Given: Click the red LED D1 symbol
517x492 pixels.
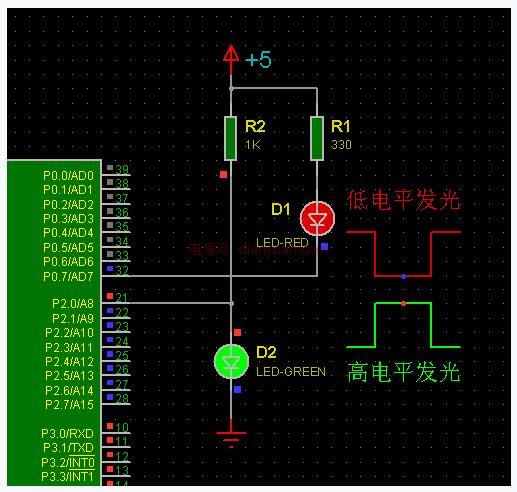Looking at the screenshot, I should 317,218.
